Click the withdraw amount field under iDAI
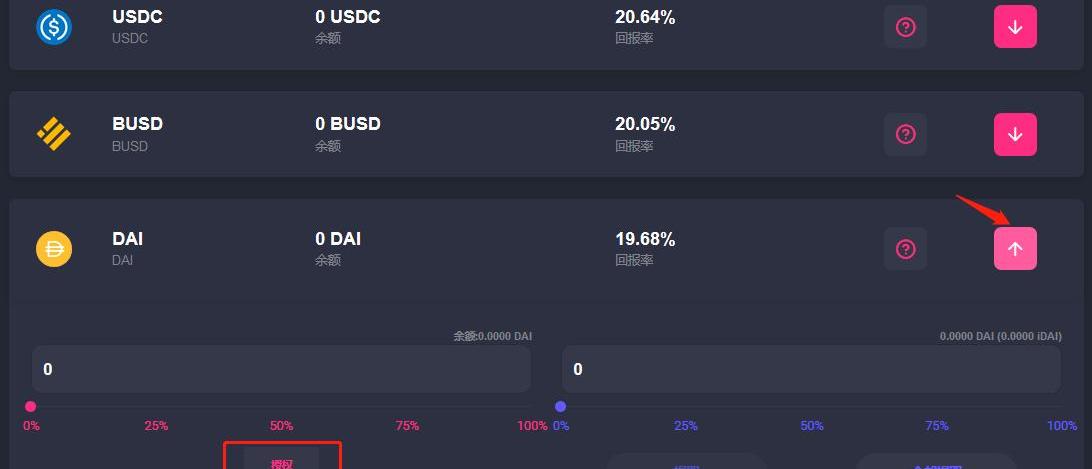 pyautogui.click(x=810, y=369)
